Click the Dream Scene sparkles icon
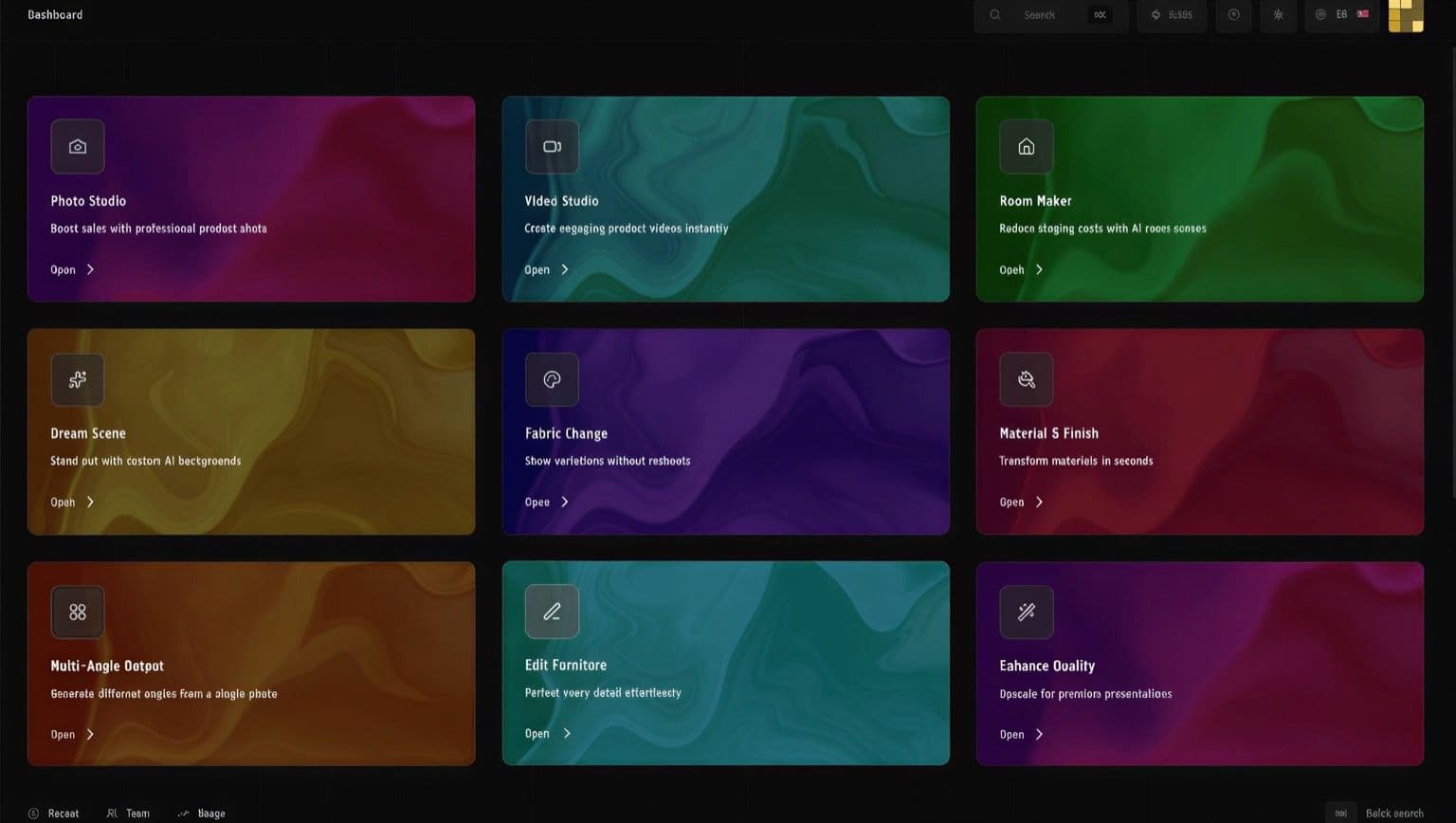 (x=78, y=379)
